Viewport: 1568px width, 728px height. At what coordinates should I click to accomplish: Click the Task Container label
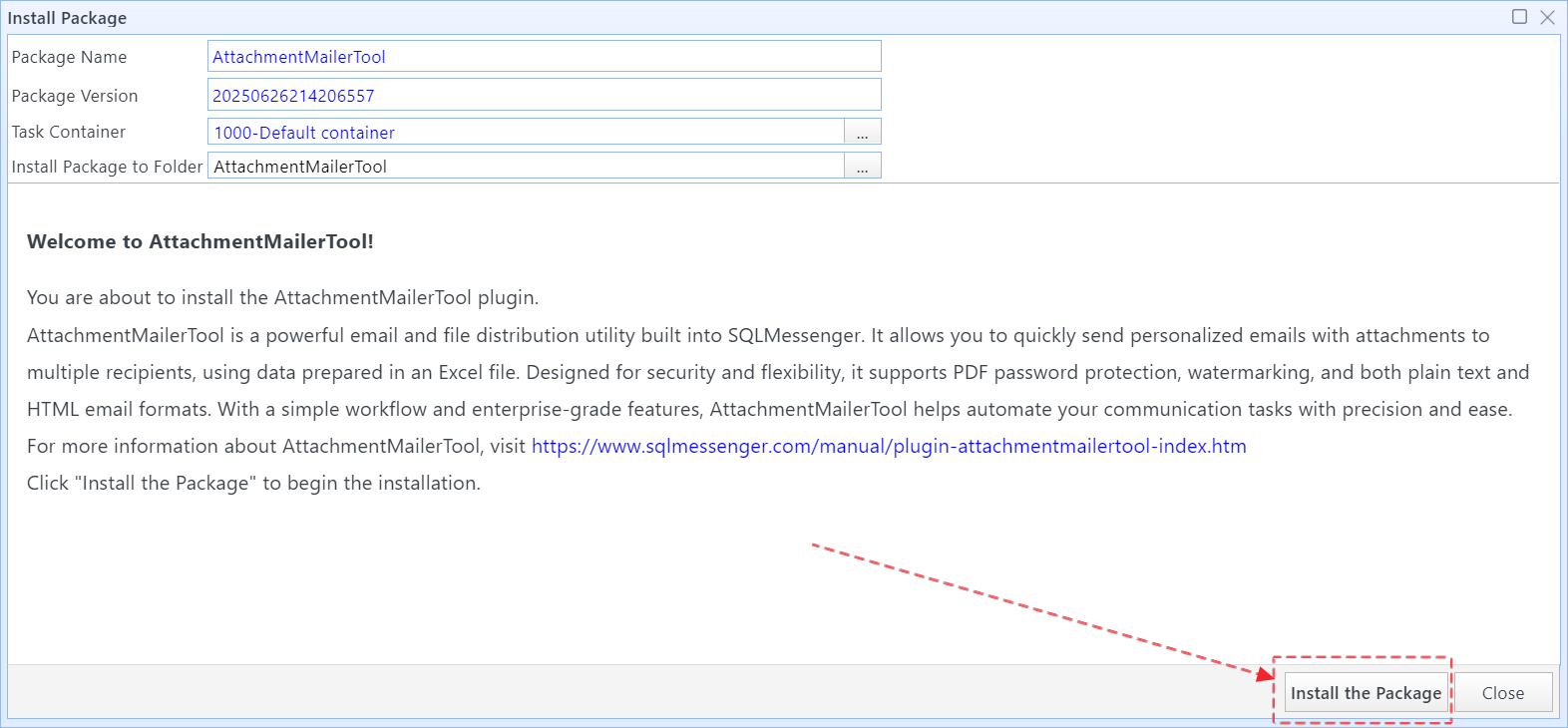click(x=69, y=132)
